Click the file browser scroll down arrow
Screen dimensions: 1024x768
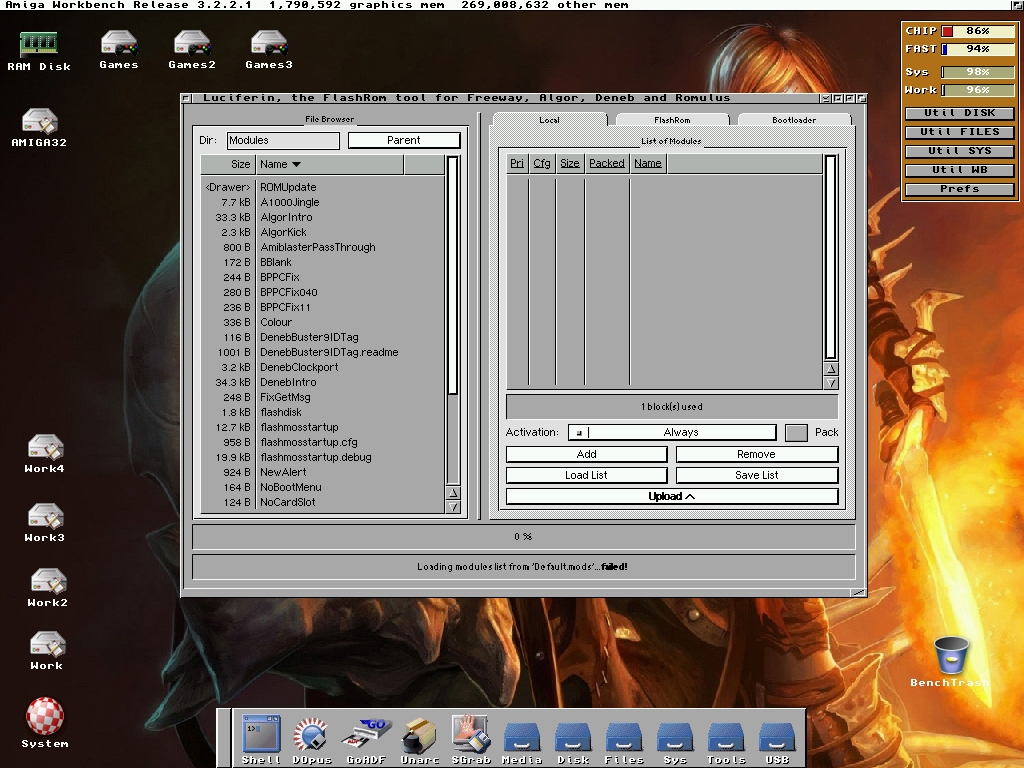point(453,507)
